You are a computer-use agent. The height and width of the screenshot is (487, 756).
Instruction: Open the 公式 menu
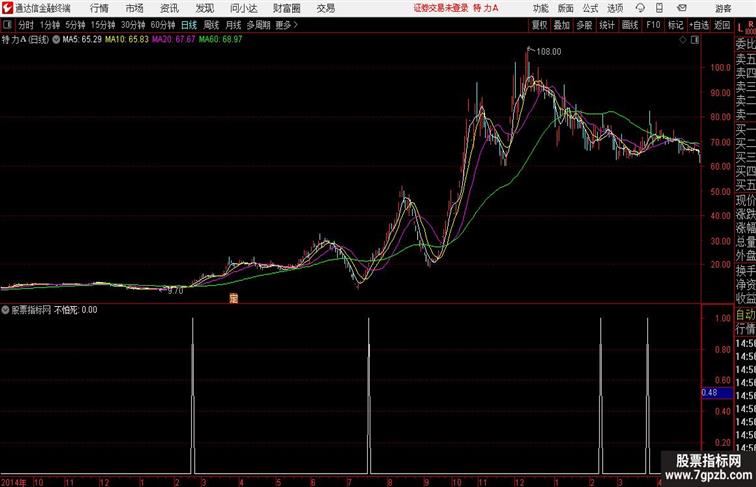click(x=590, y=8)
